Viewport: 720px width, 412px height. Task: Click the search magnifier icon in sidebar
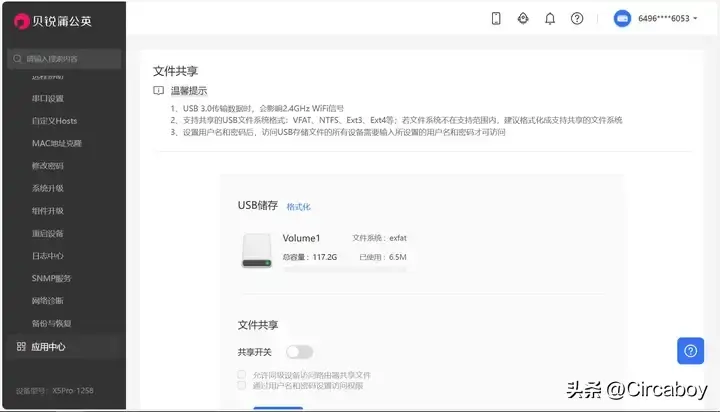(x=17, y=59)
